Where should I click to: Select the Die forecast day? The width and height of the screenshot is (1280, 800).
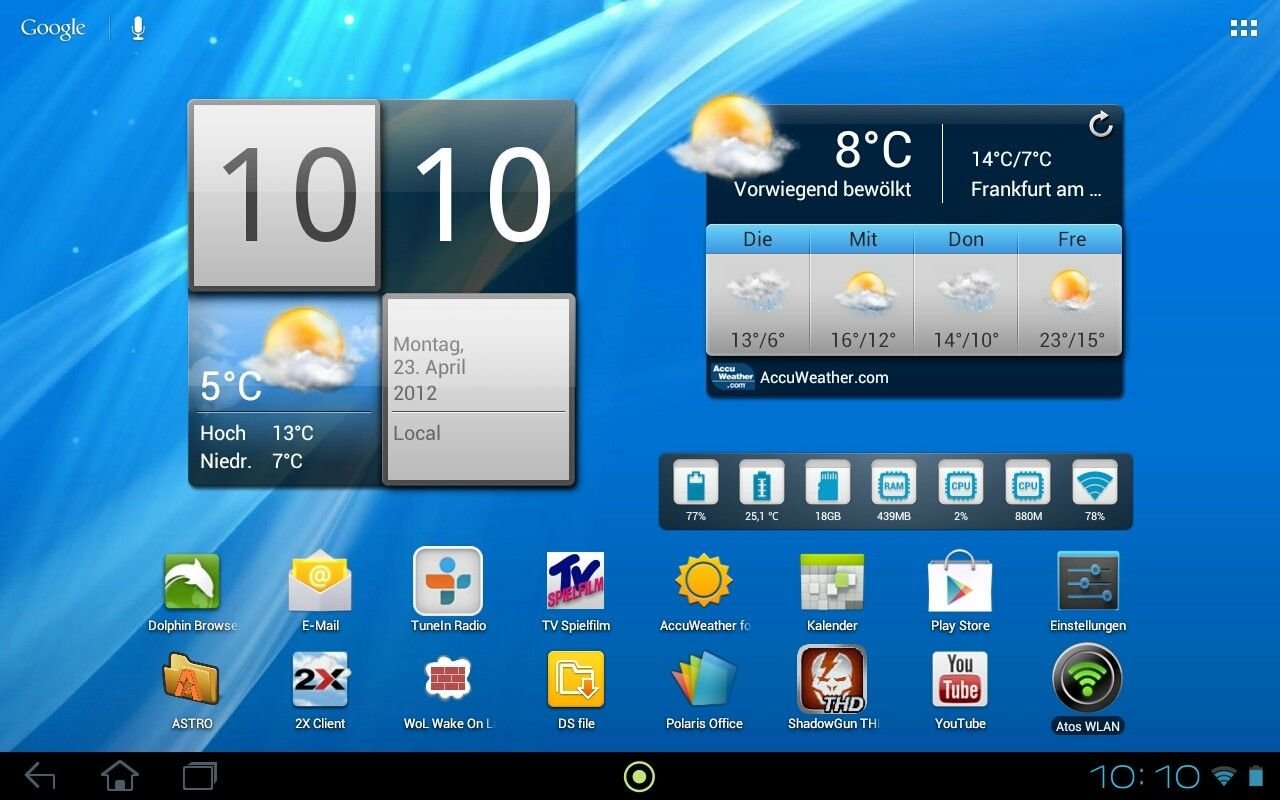coord(758,290)
